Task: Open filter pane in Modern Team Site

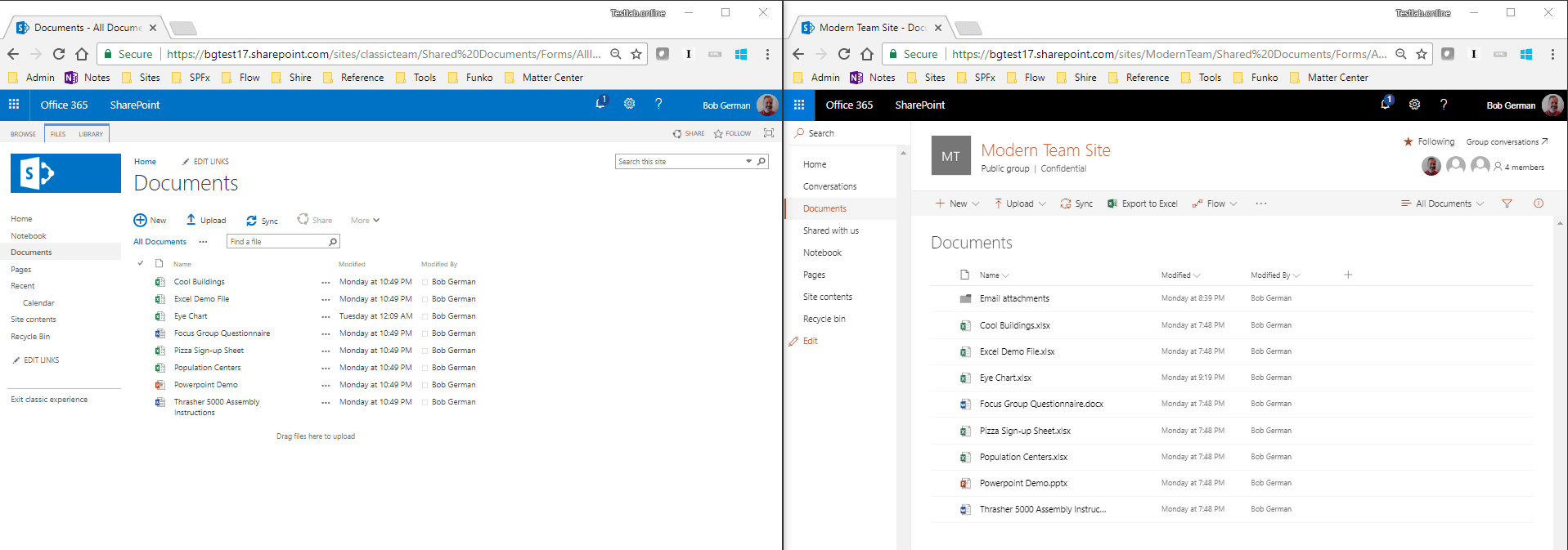Action: tap(1507, 203)
